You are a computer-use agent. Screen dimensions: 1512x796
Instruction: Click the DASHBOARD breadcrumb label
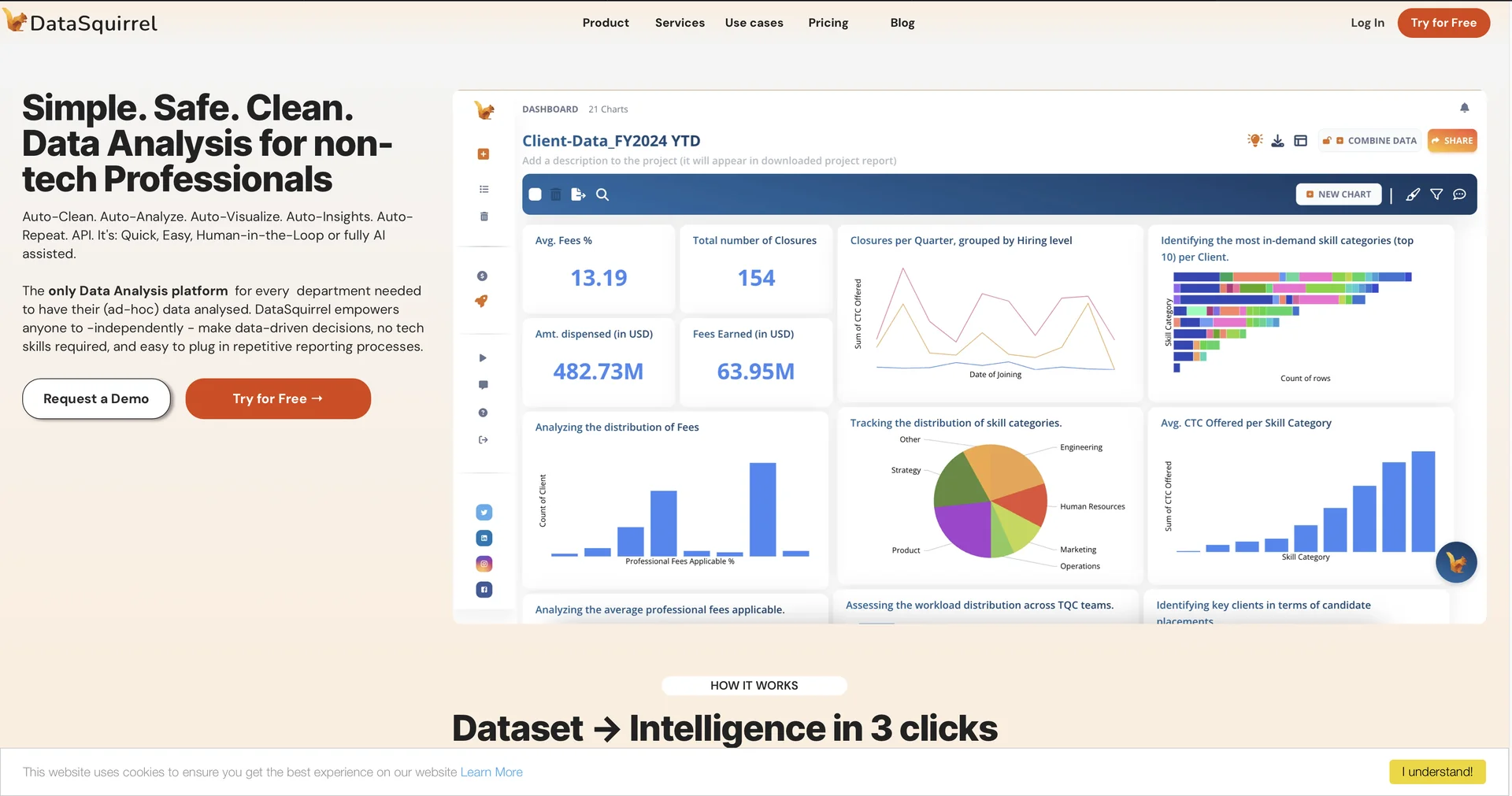pyautogui.click(x=550, y=109)
